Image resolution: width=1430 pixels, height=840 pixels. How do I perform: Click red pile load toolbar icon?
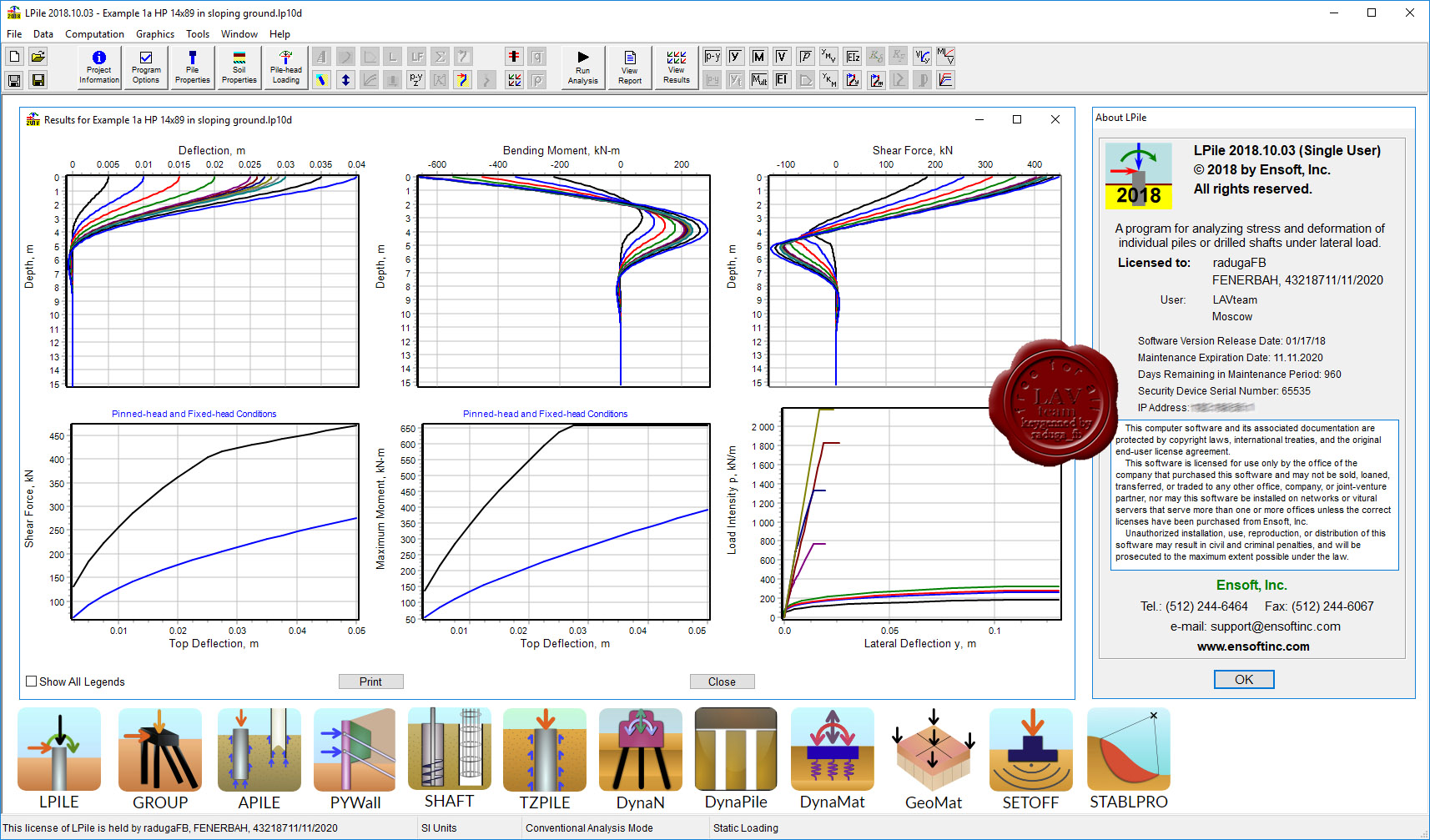(x=514, y=57)
